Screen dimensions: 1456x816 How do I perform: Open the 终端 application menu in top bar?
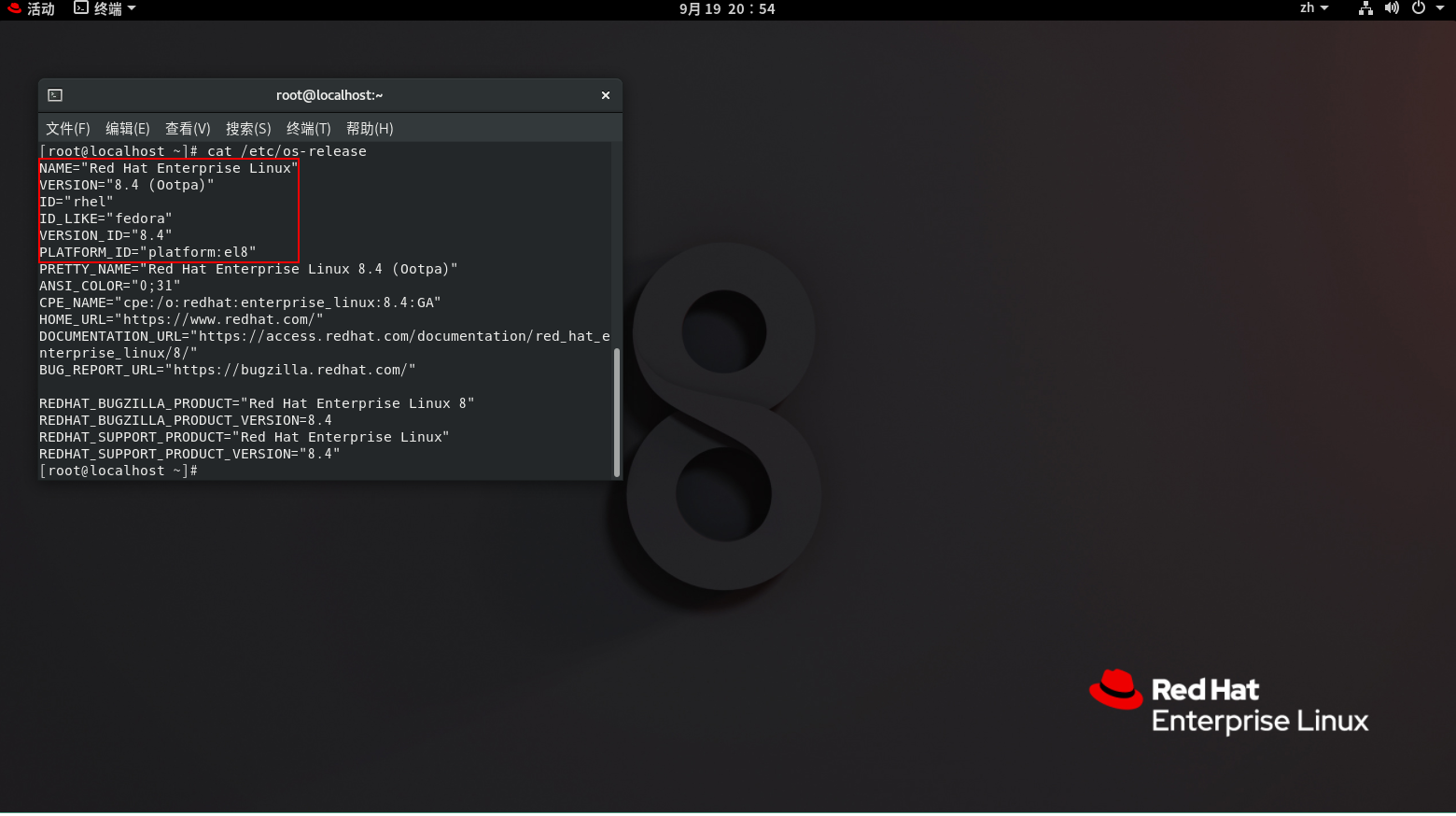point(105,8)
